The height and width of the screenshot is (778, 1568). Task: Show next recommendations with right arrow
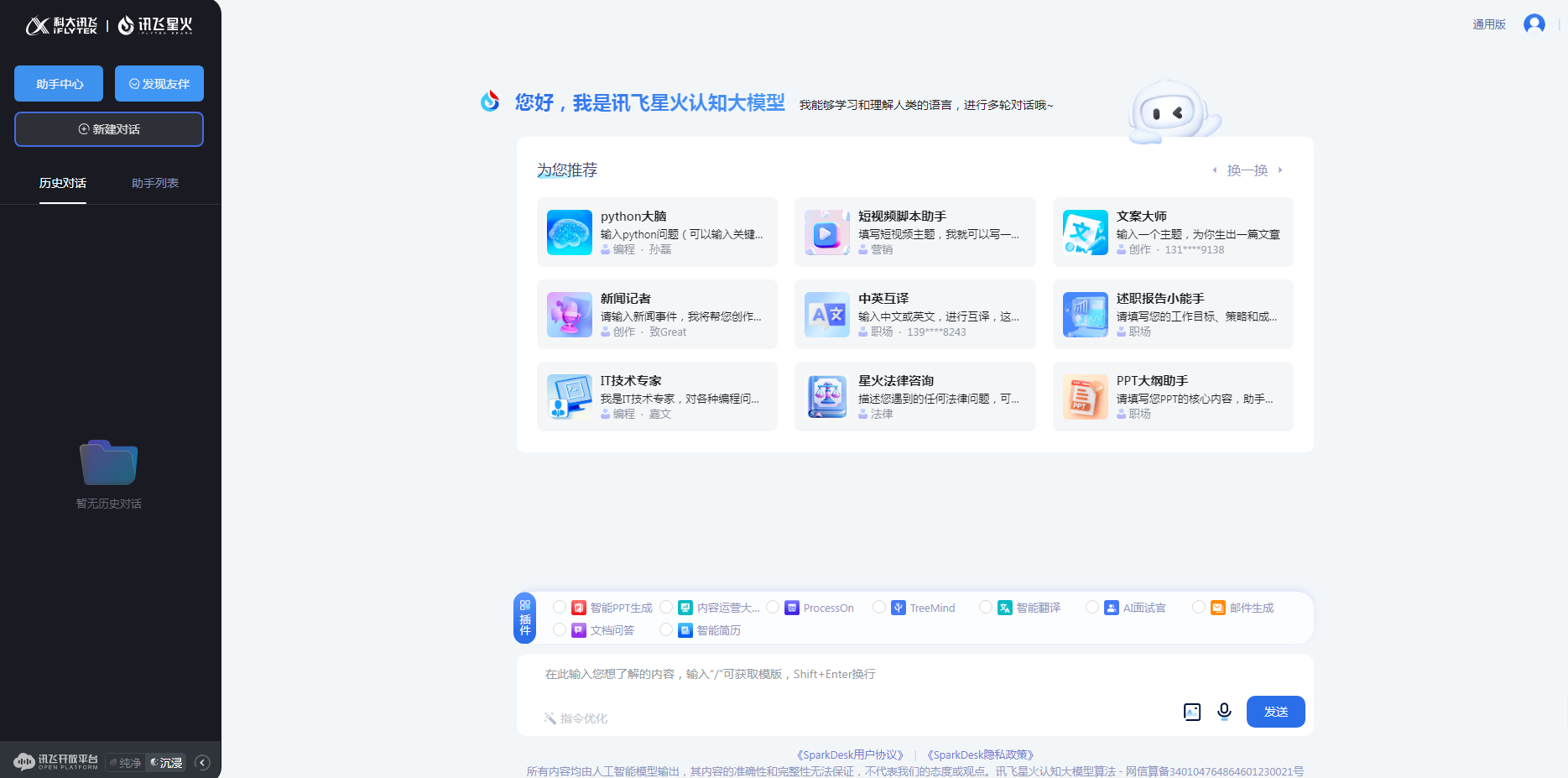tap(1280, 170)
